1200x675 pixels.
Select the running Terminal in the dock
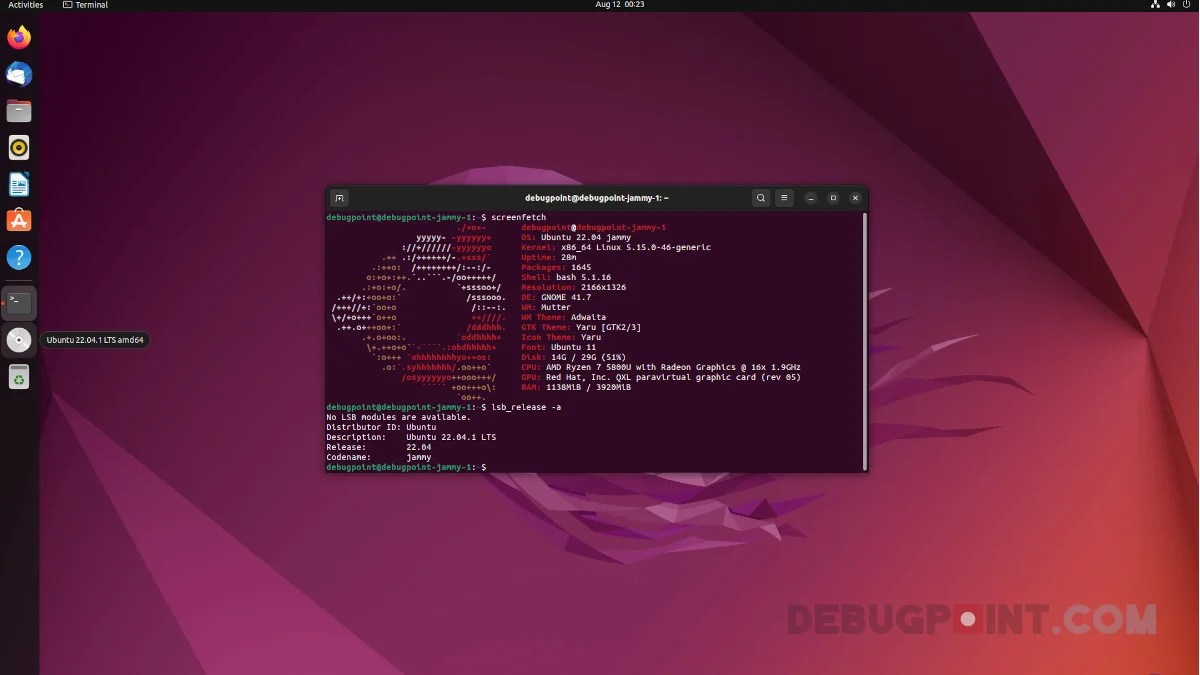(x=19, y=302)
